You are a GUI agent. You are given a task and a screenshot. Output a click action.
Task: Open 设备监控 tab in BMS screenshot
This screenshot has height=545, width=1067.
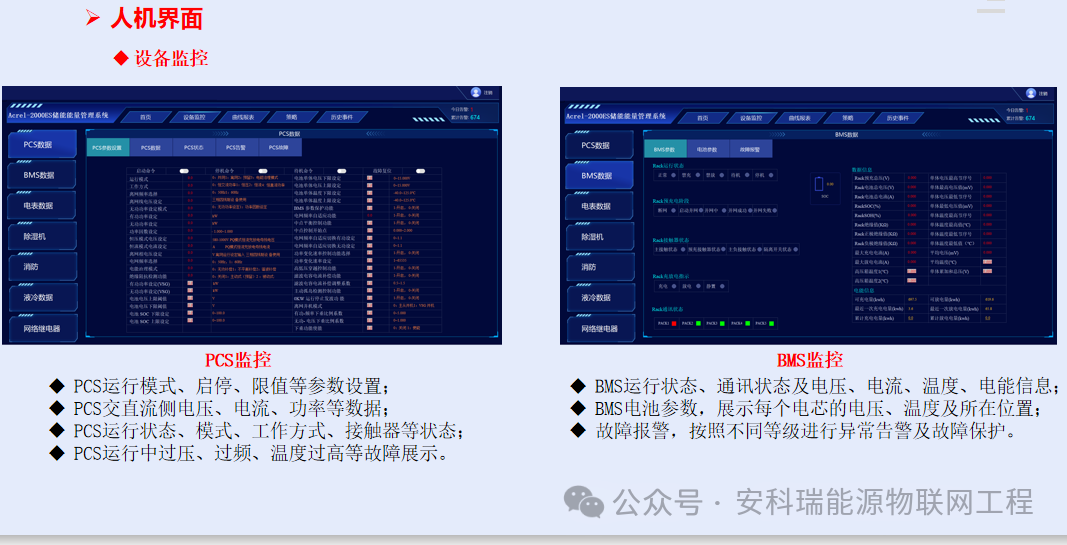click(751, 118)
